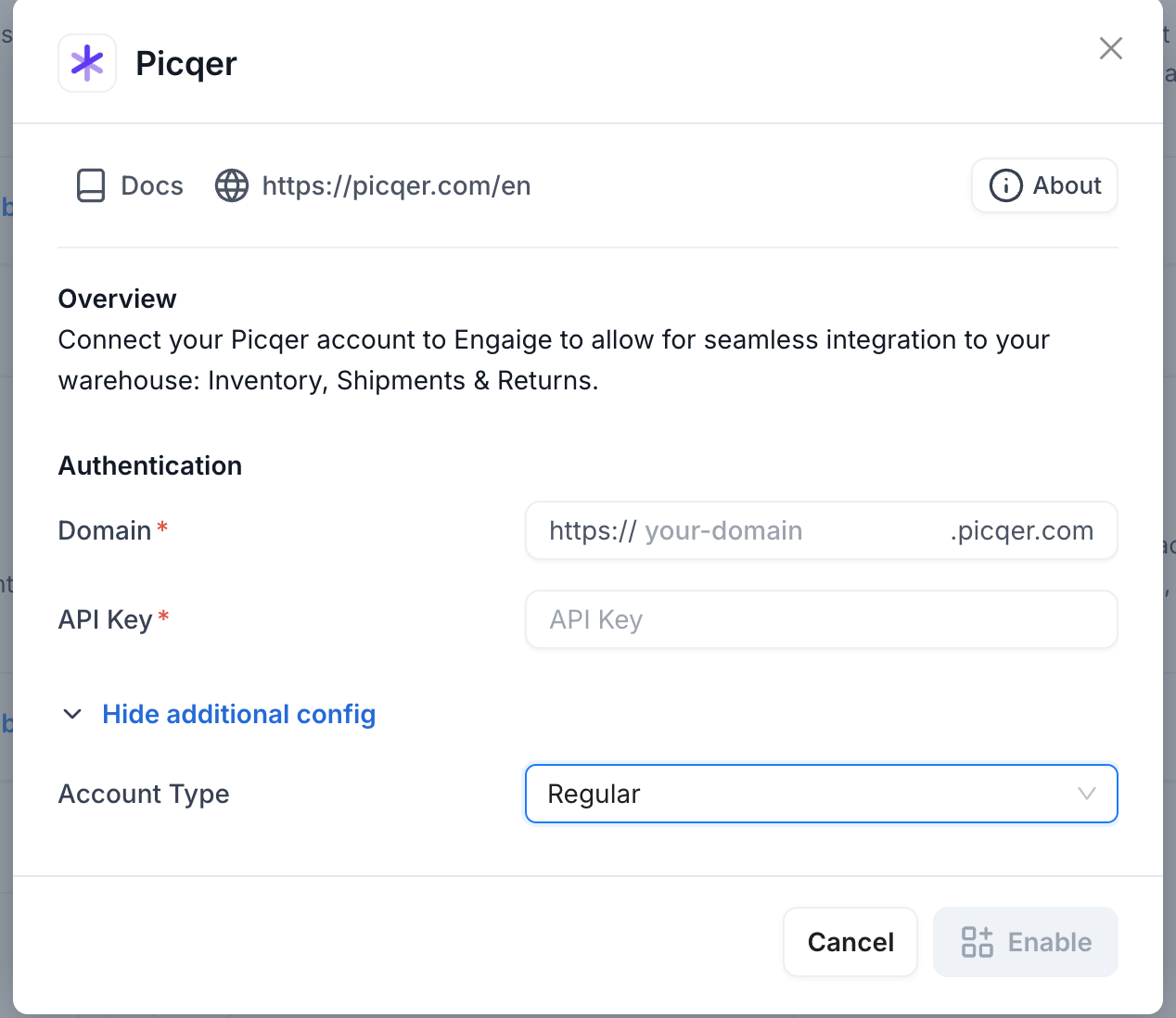Image resolution: width=1176 pixels, height=1018 pixels.
Task: Click the .picqer.com suffix in Domain field
Action: click(1022, 530)
